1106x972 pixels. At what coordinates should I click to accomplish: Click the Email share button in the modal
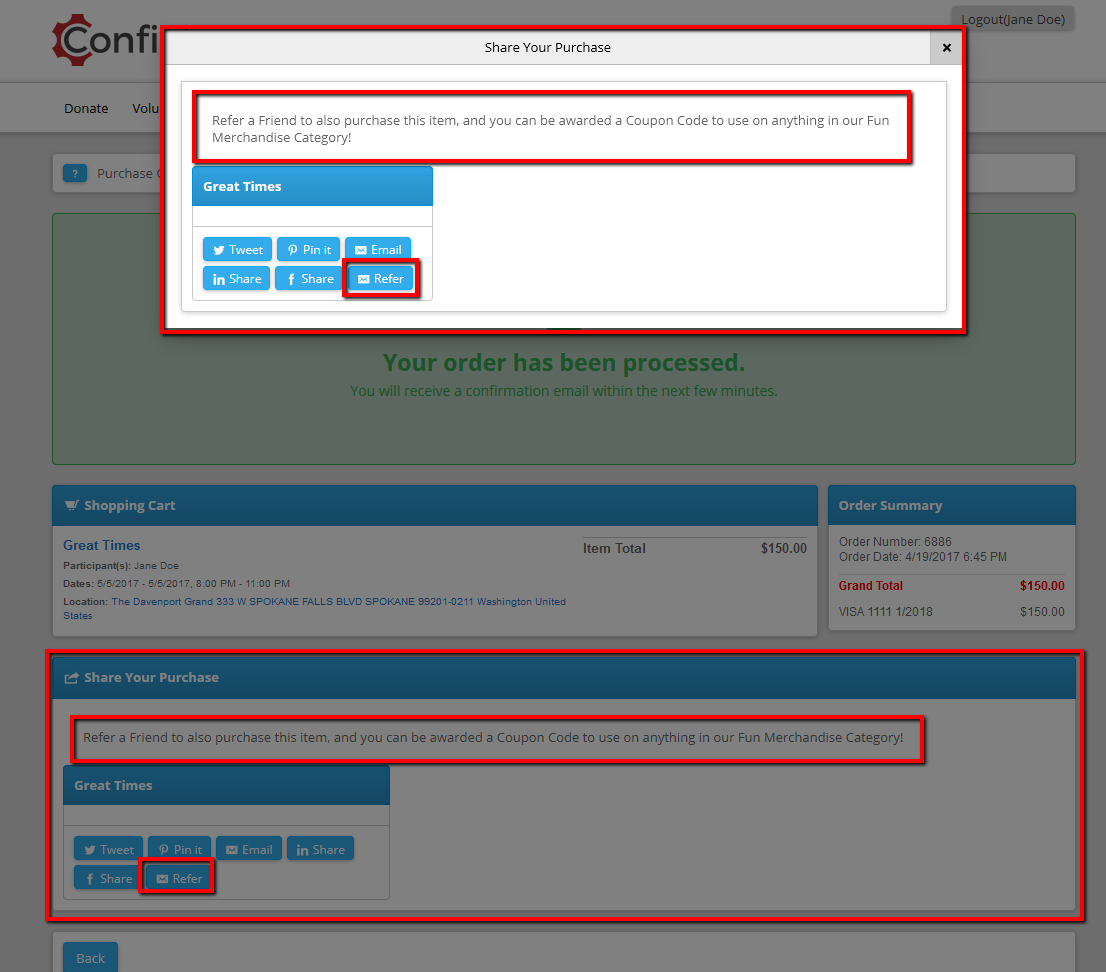point(377,250)
